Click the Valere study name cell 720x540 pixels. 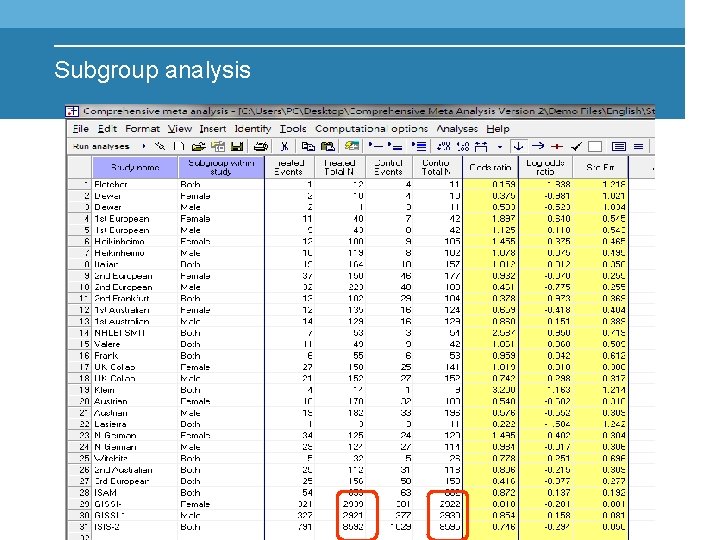click(135, 344)
